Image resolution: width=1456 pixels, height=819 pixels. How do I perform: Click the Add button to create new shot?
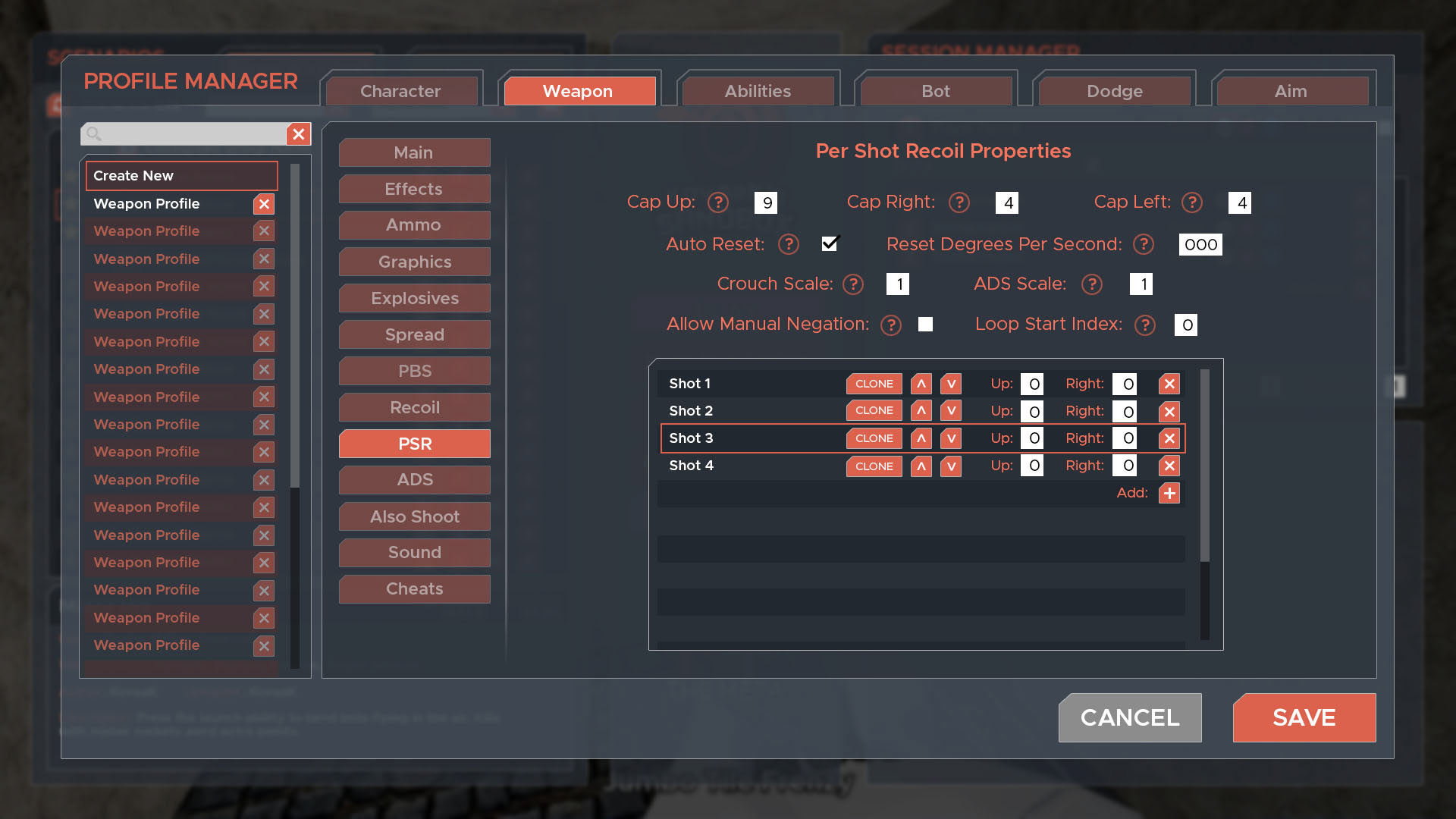[x=1168, y=493]
